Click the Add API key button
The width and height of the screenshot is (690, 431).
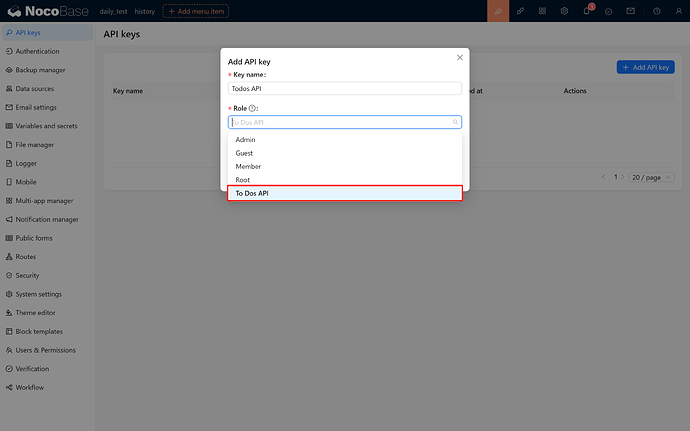point(646,67)
